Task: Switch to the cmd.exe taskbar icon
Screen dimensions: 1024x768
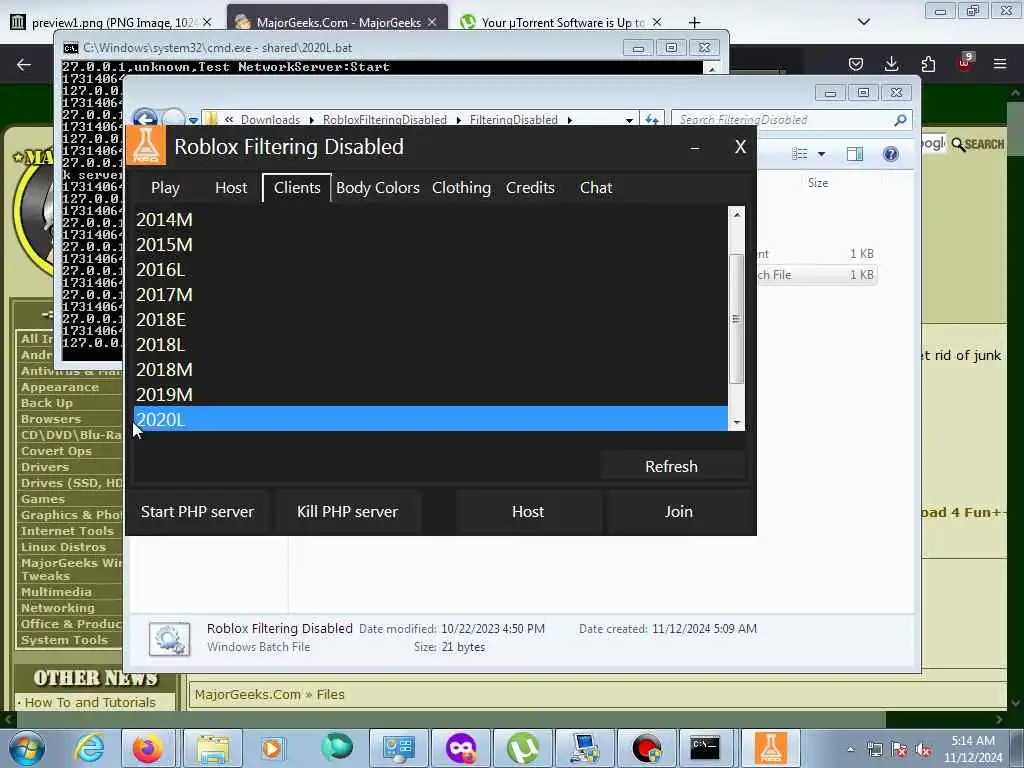Action: coord(705,748)
